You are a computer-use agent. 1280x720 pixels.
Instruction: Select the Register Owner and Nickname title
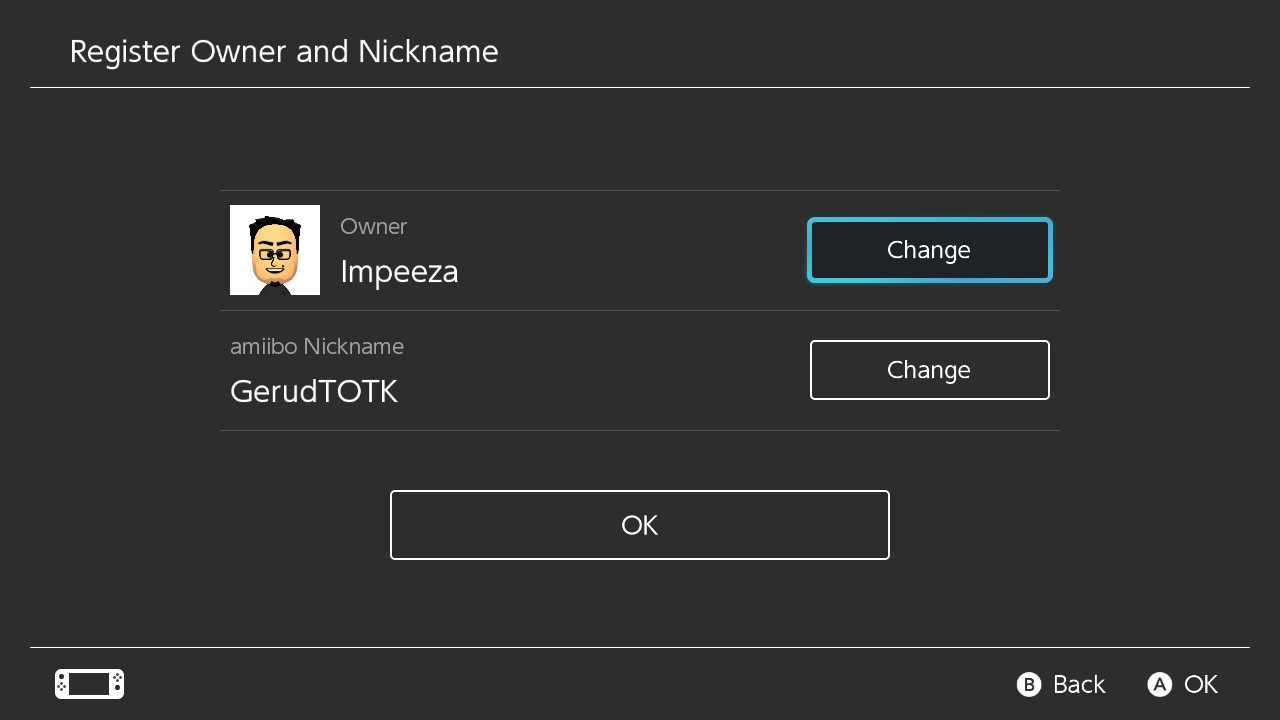[283, 51]
